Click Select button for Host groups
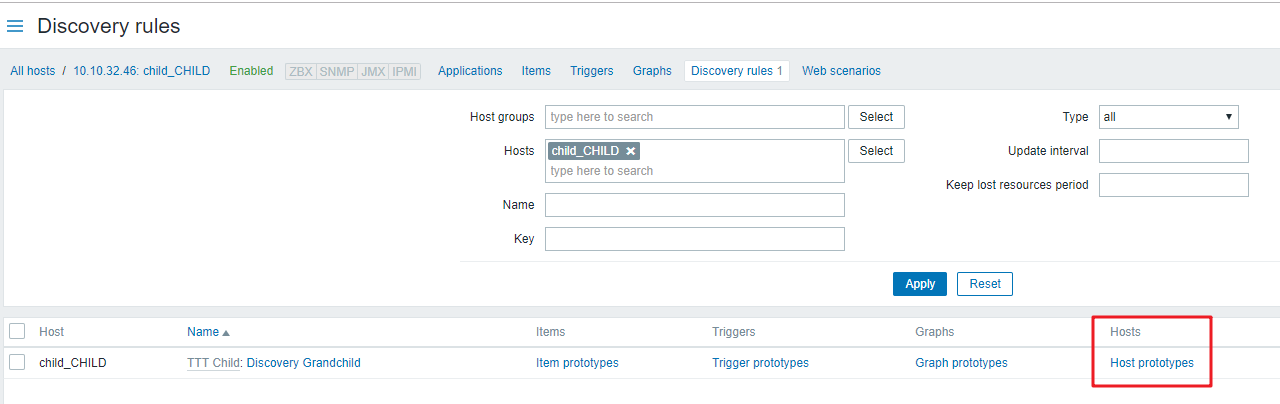 (876, 117)
